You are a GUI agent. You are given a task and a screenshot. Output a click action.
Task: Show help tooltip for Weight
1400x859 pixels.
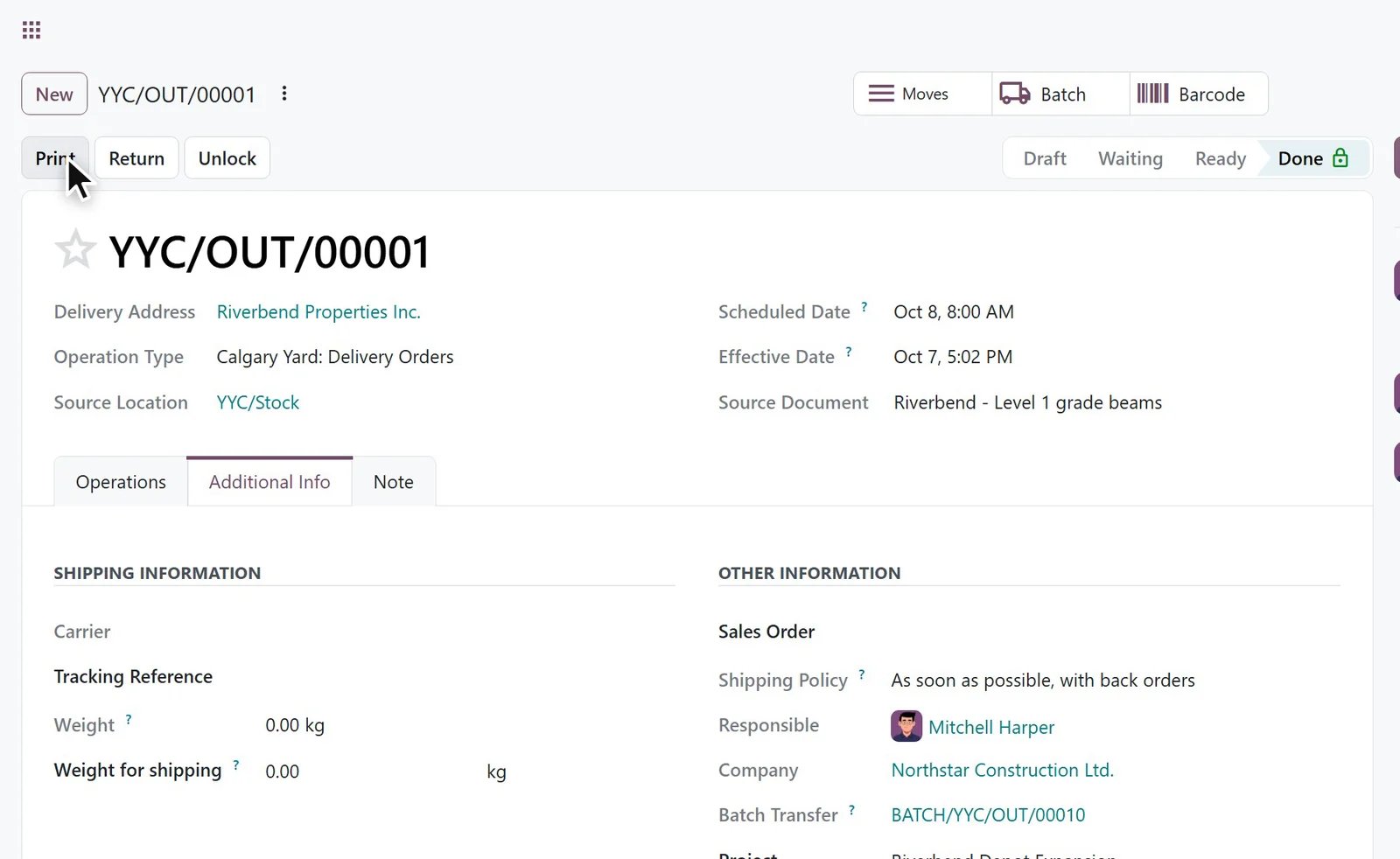click(x=129, y=719)
